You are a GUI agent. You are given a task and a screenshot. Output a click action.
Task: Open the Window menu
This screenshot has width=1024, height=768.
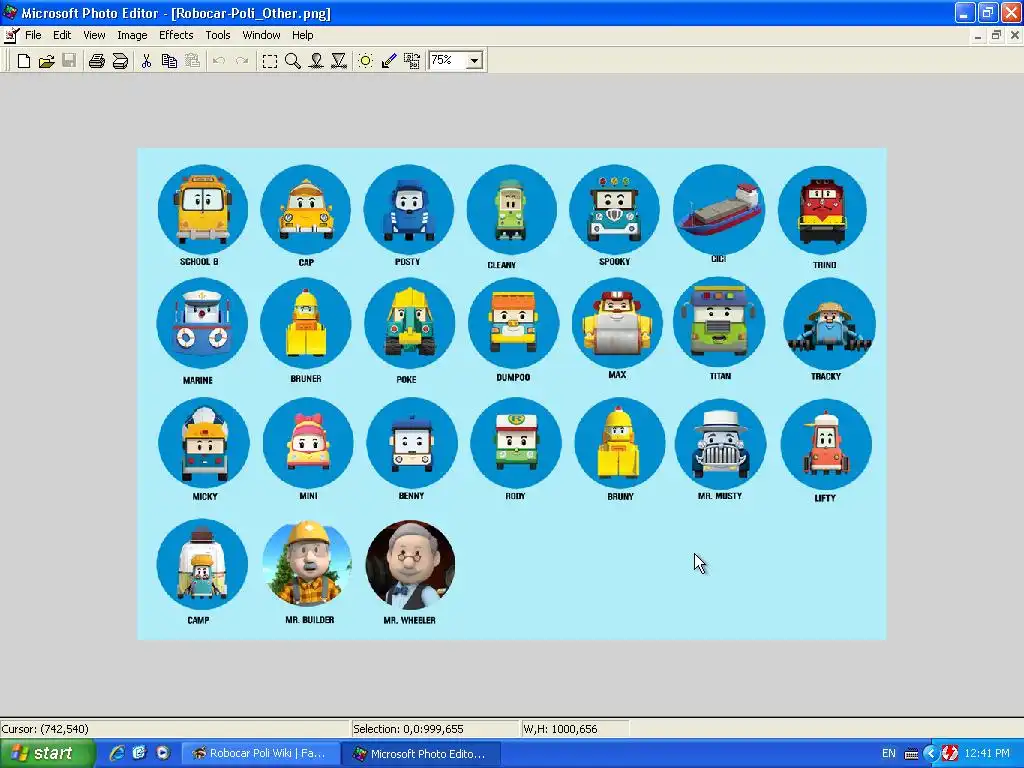click(x=261, y=35)
